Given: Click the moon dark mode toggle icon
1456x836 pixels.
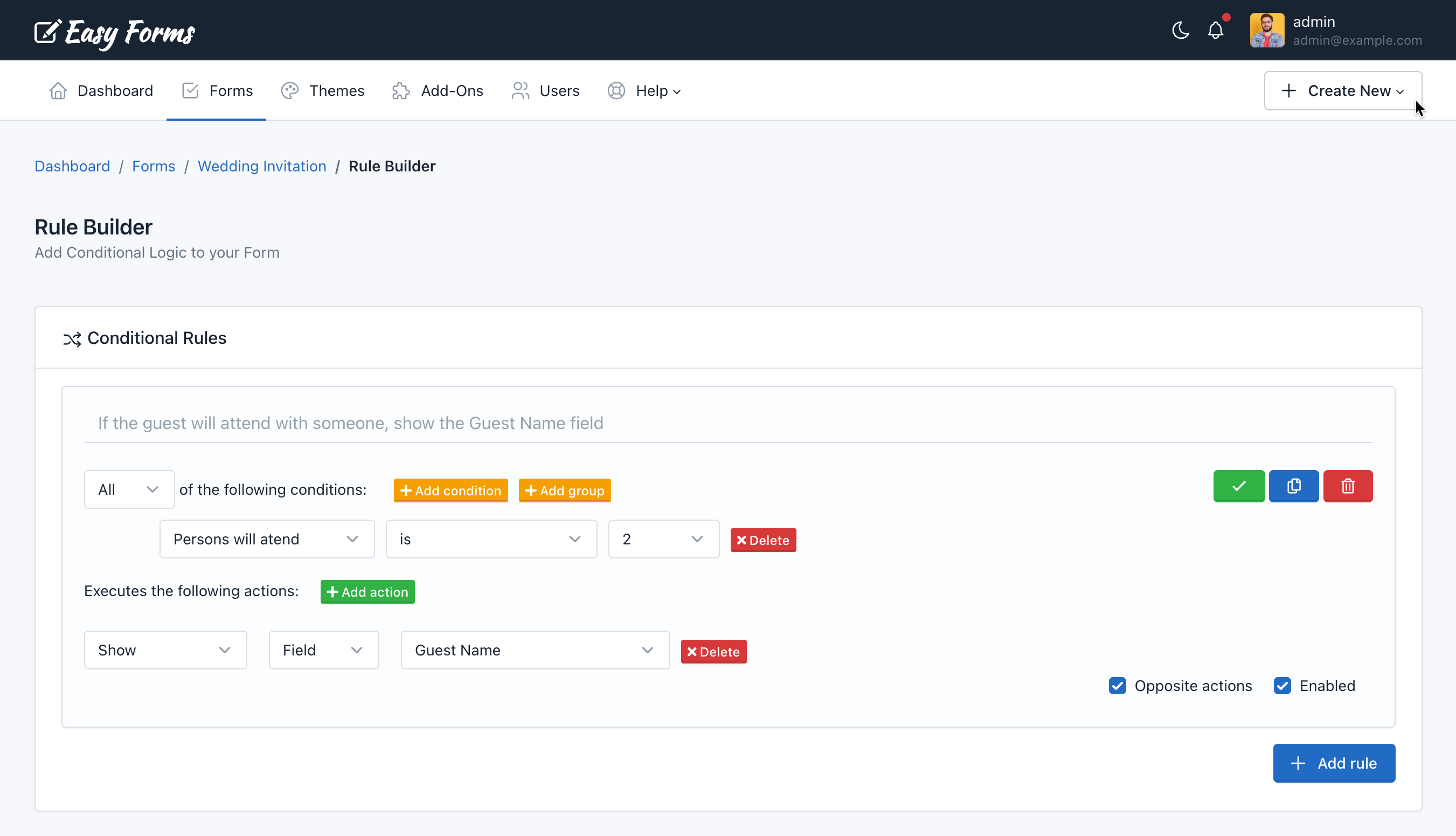Looking at the screenshot, I should click(1181, 29).
